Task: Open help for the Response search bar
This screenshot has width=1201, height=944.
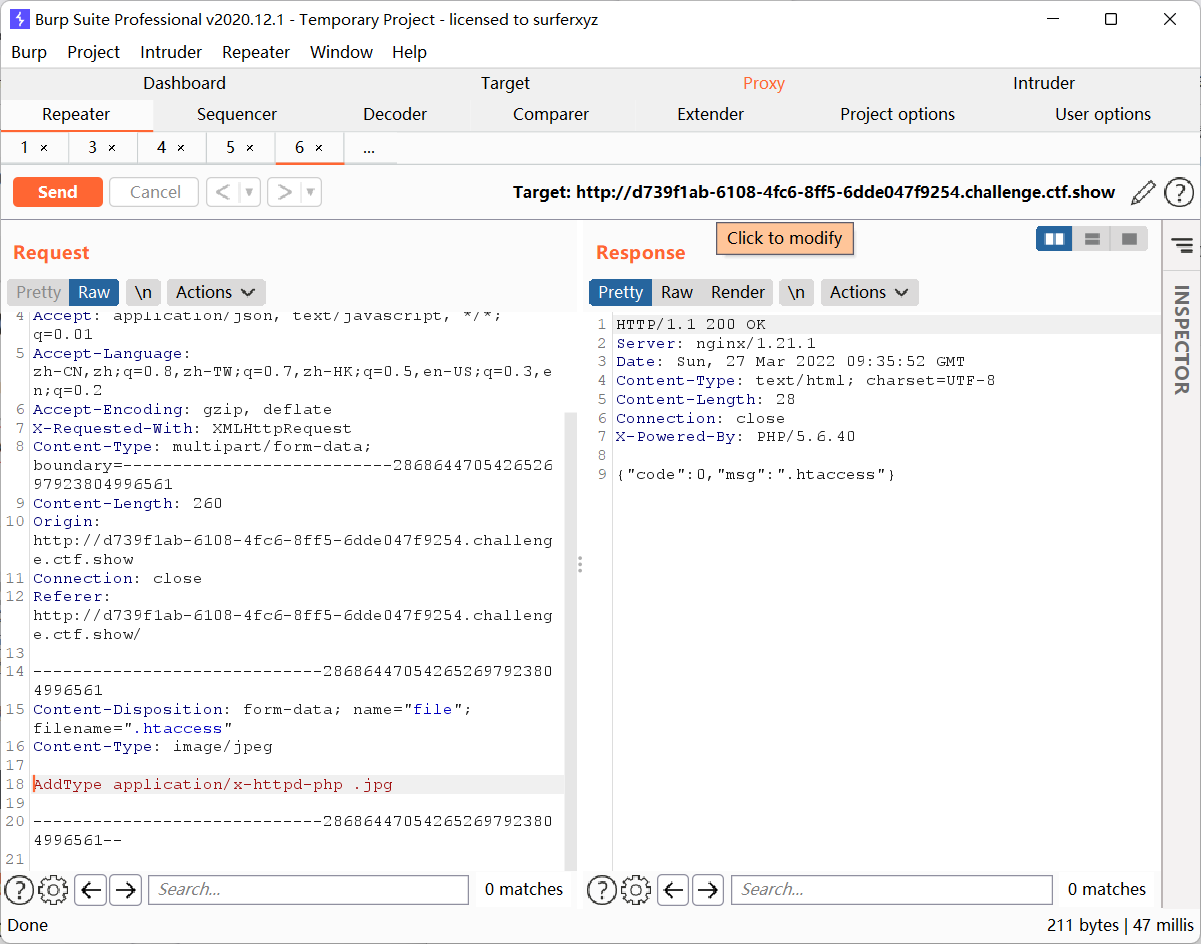Action: click(601, 889)
